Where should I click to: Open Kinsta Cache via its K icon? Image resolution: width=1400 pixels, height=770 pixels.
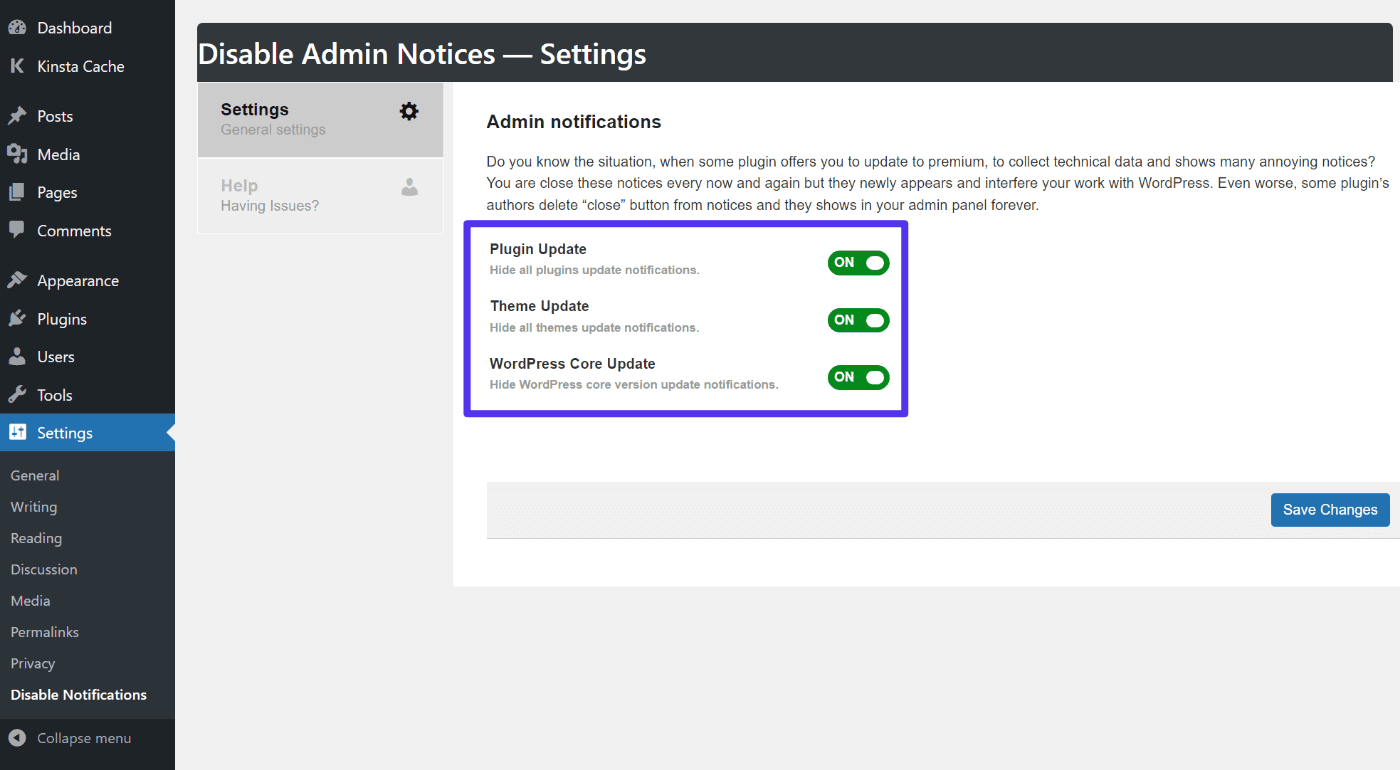pyautogui.click(x=17, y=66)
